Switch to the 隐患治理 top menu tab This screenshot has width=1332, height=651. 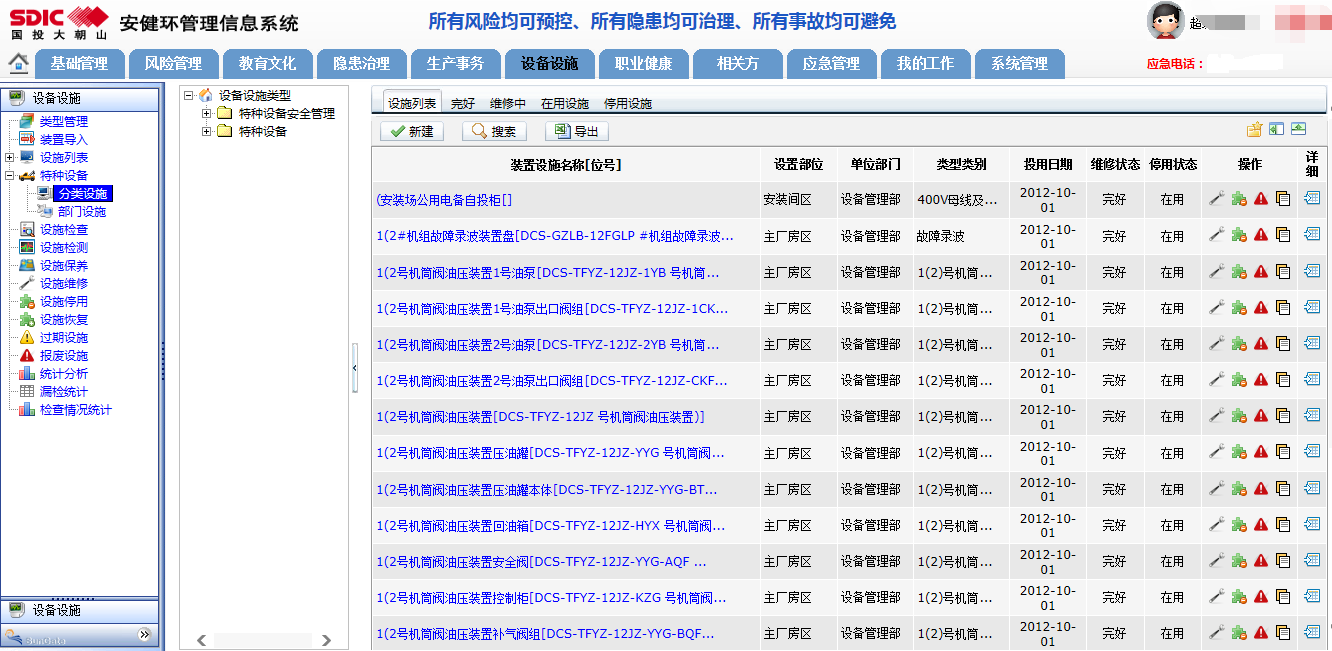[361, 64]
